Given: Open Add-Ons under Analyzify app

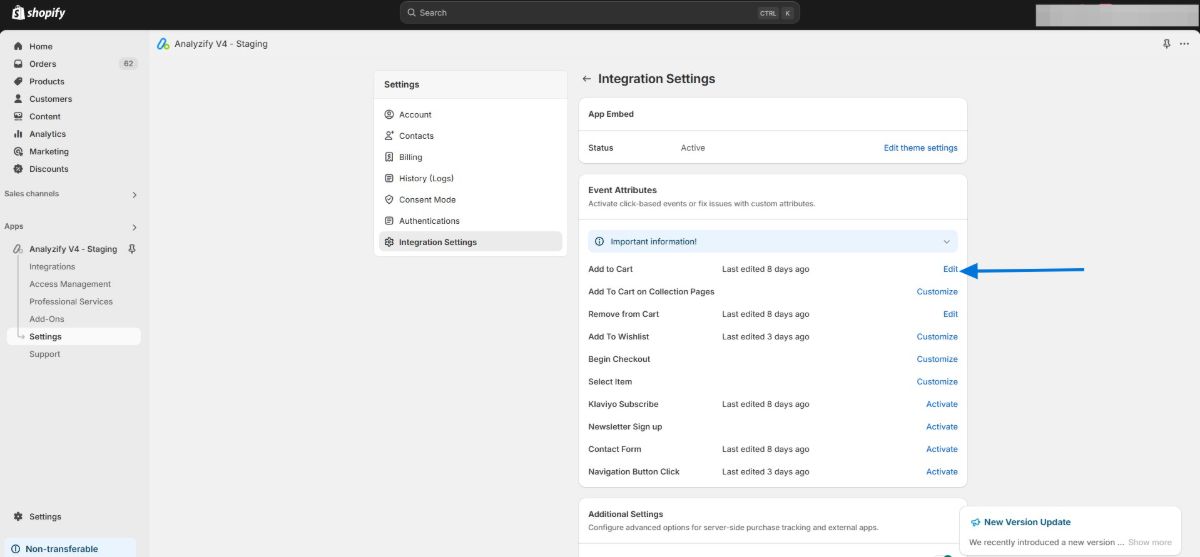Looking at the screenshot, I should pyautogui.click(x=47, y=319).
